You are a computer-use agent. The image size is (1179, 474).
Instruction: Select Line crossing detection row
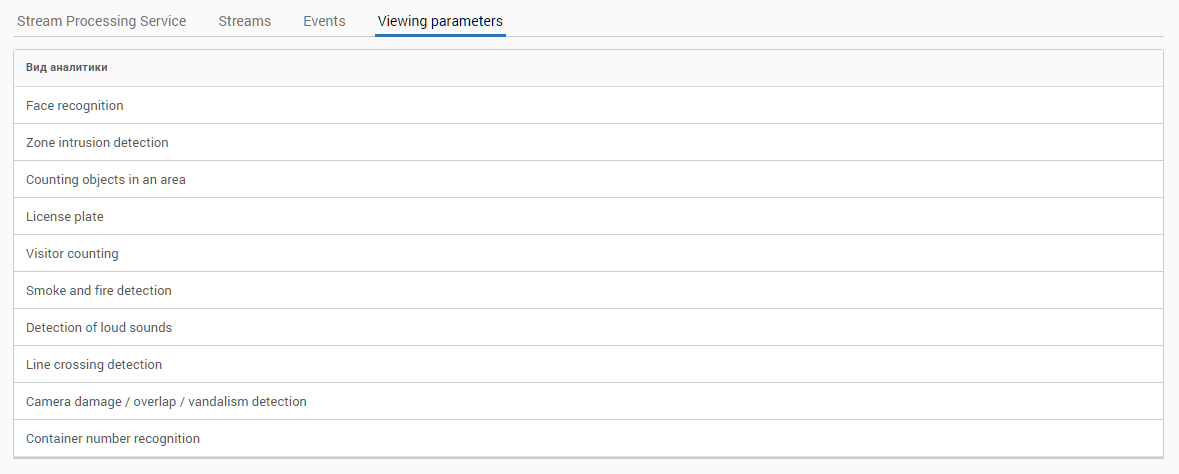(x=94, y=365)
